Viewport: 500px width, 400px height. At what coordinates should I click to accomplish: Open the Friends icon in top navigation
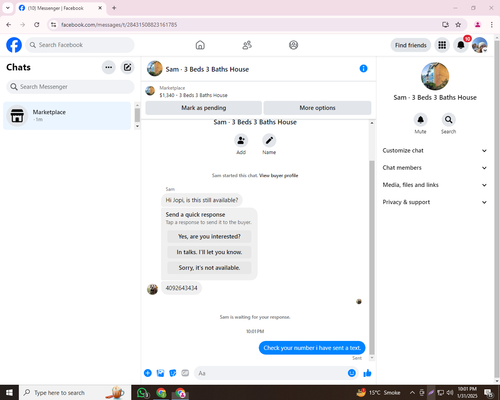coord(247,45)
